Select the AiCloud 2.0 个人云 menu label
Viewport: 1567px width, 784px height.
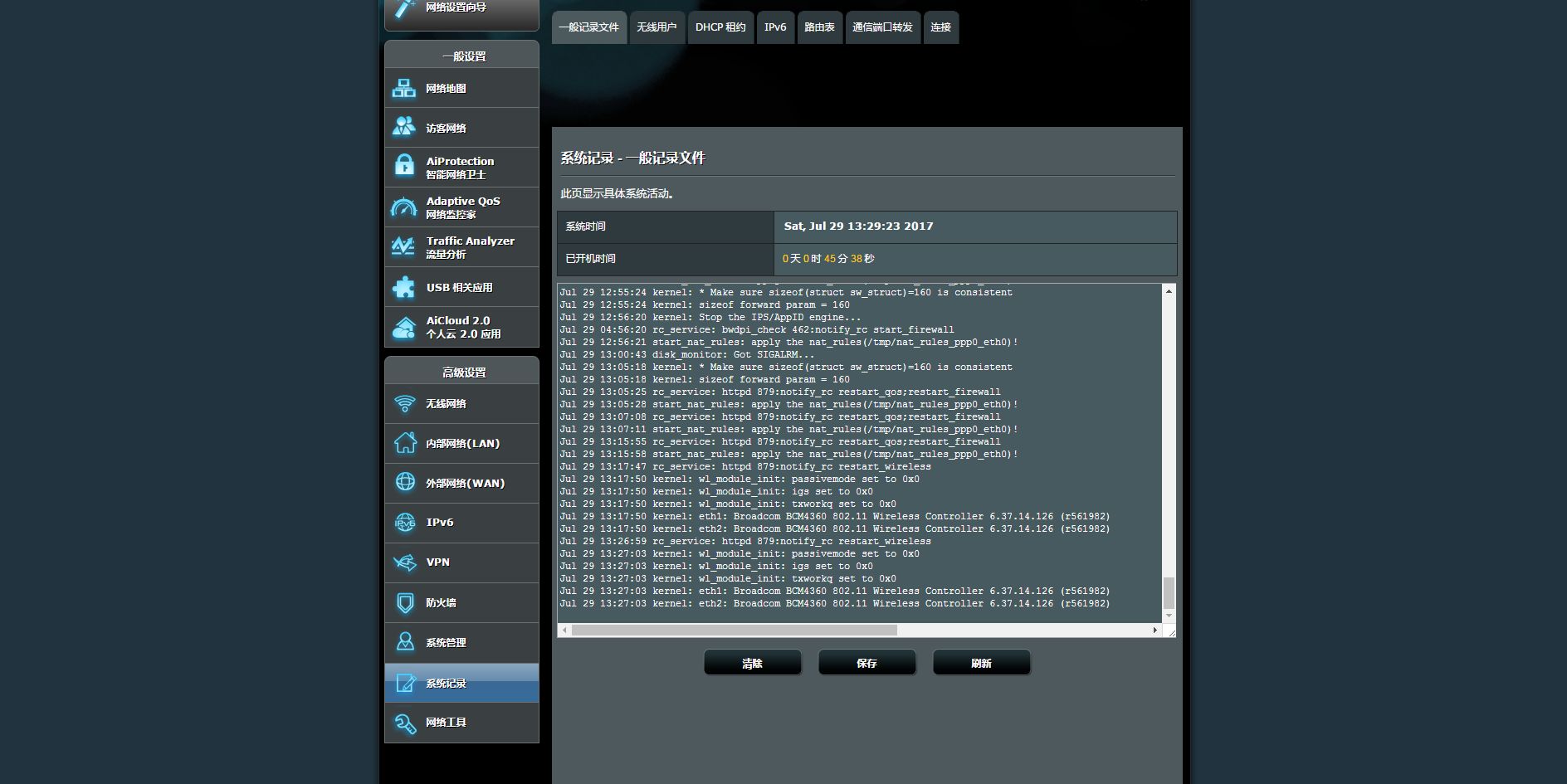pos(463,327)
